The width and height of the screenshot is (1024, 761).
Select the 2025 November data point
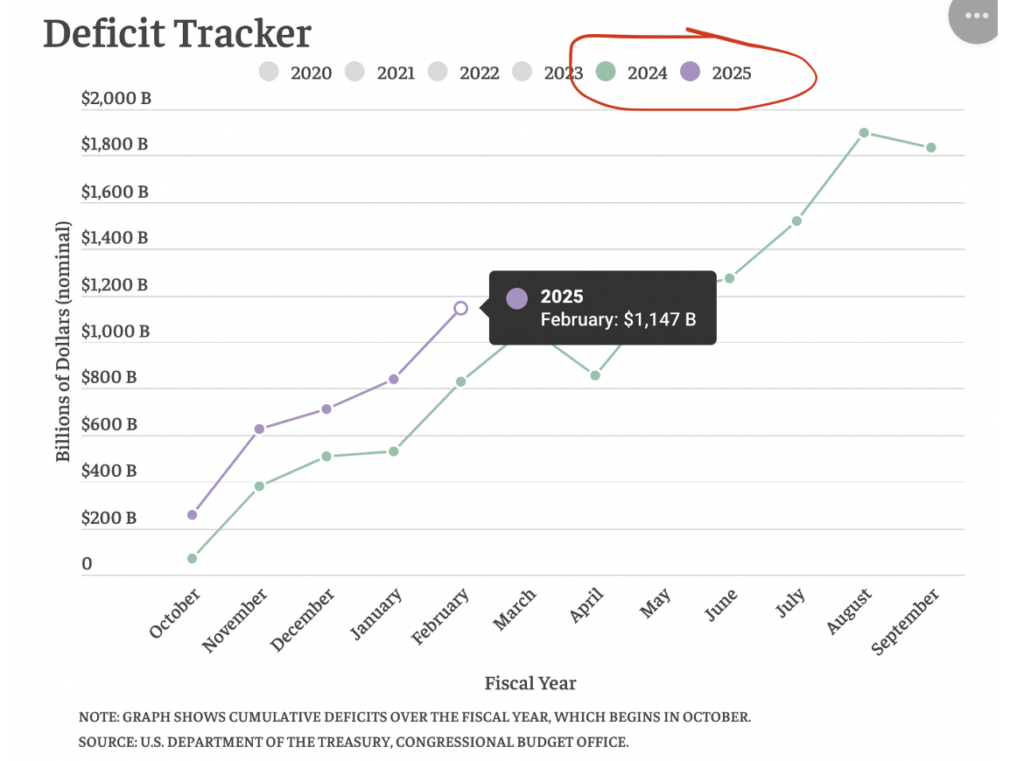click(260, 429)
